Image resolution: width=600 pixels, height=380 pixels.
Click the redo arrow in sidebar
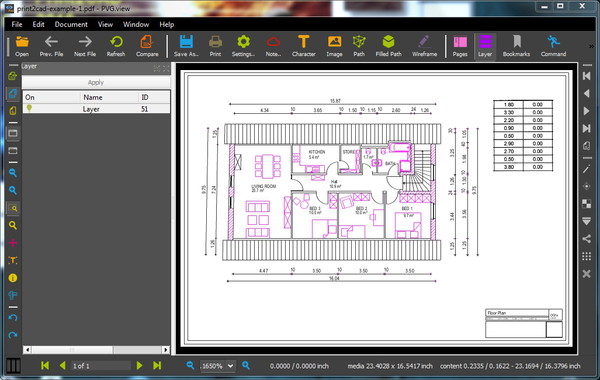coord(13,335)
